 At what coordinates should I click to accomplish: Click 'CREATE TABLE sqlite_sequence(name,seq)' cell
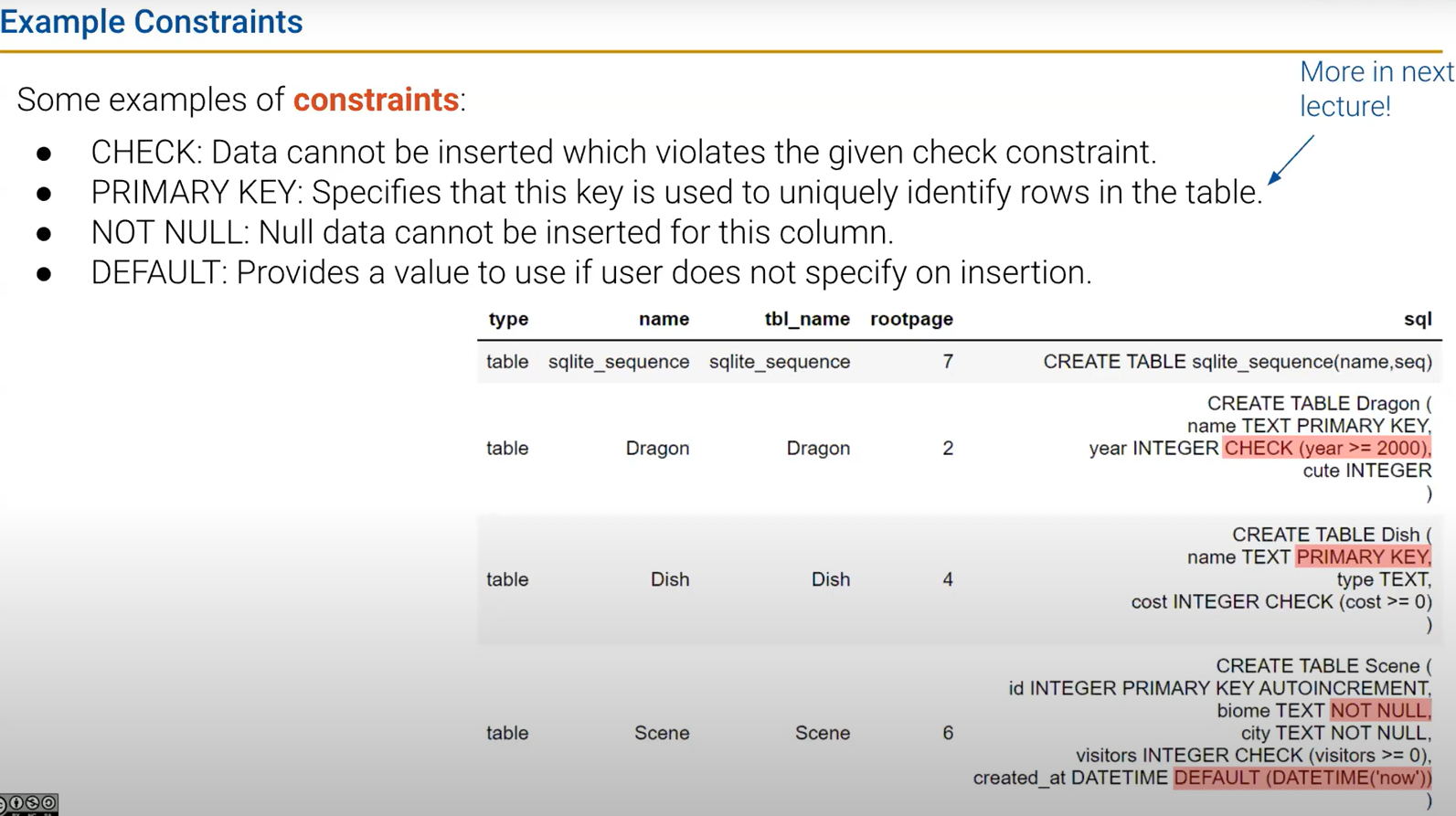(x=1237, y=362)
